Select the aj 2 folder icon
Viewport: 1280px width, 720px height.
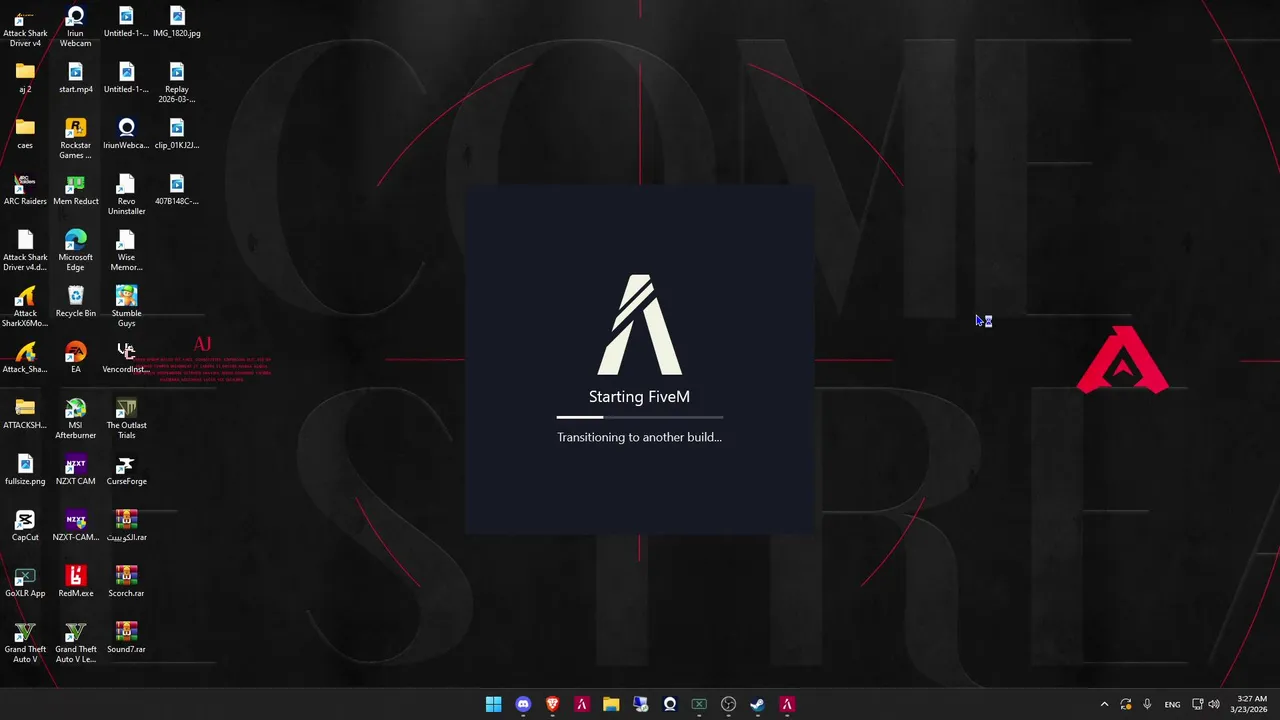coord(25,78)
